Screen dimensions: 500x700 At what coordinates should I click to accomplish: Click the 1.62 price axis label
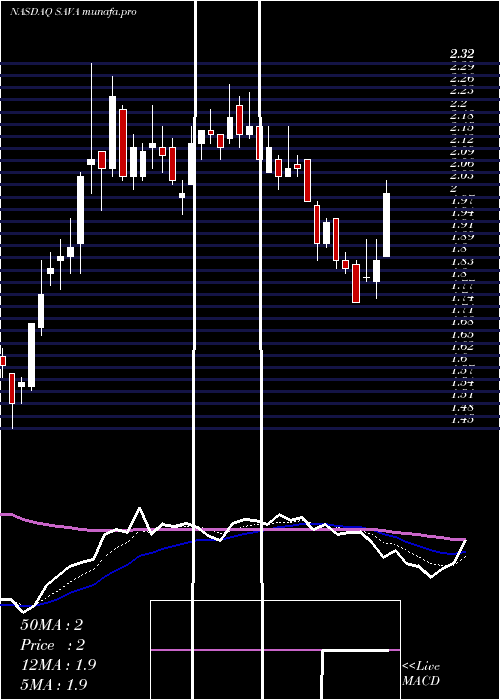tap(462, 346)
